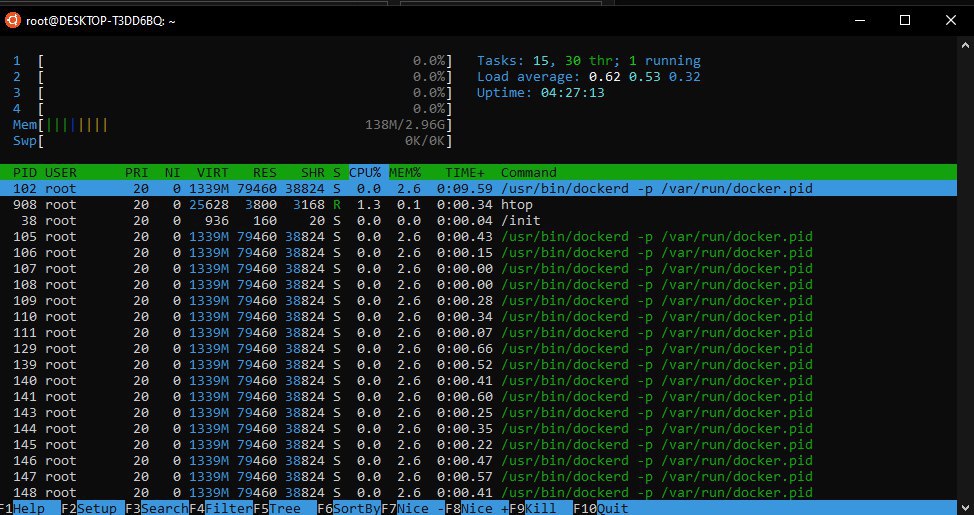The height and width of the screenshot is (515, 974).
Task: Click the Tasks summary line
Action: 589,61
